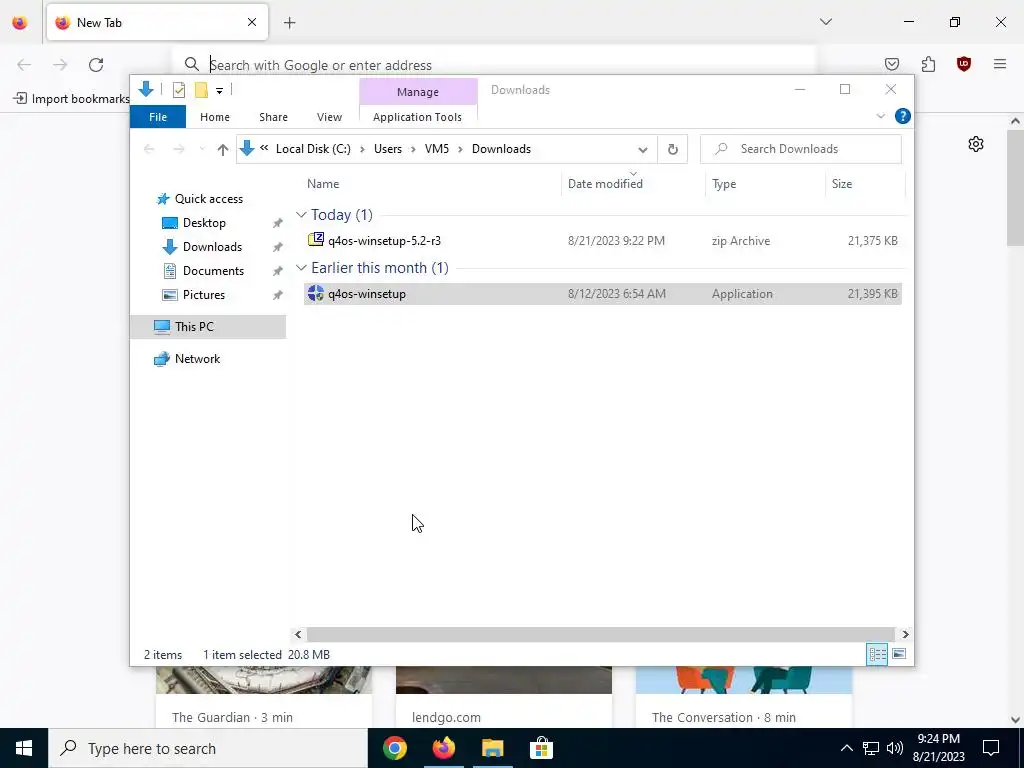
Task: Collapse the Earlier this month (1) group
Action: (x=301, y=268)
